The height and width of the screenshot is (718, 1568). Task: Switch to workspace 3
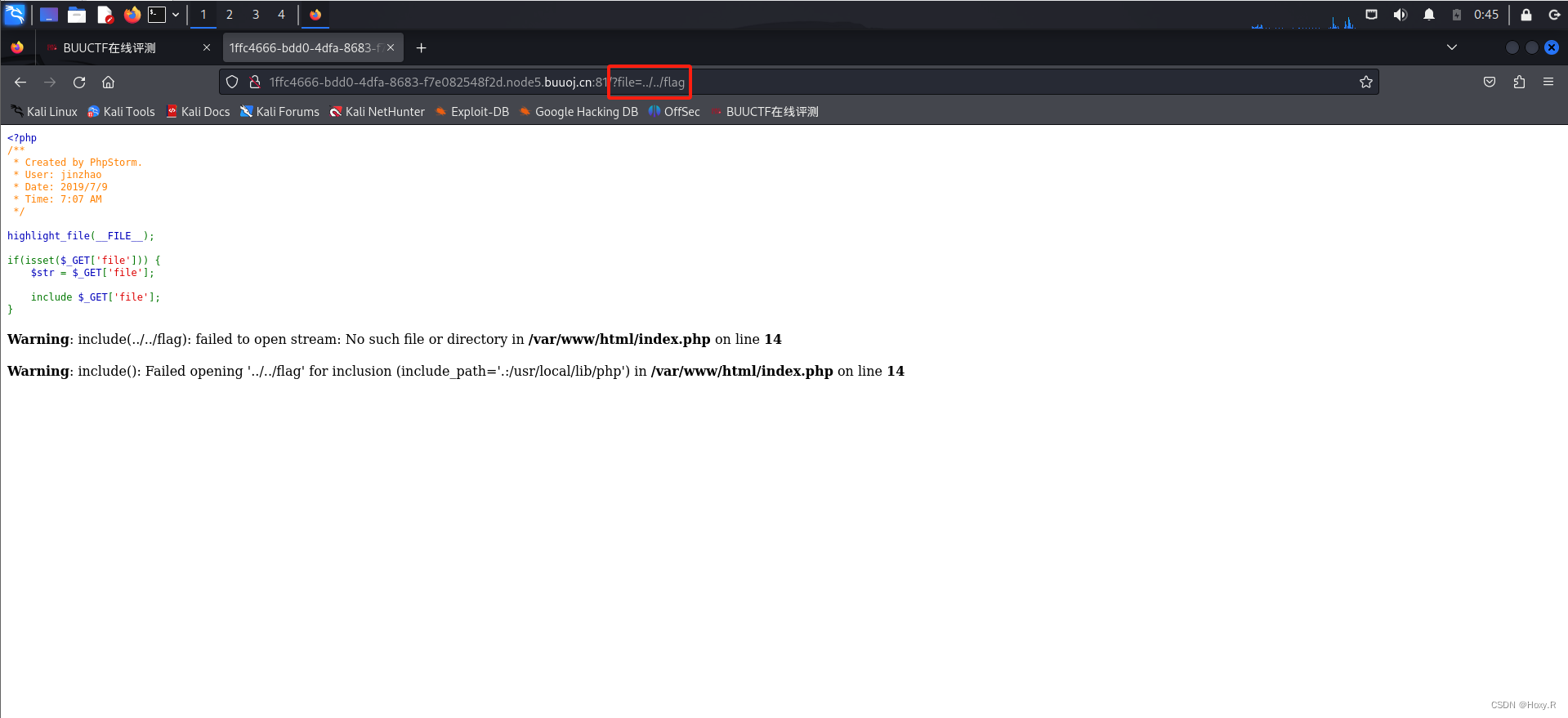256,15
